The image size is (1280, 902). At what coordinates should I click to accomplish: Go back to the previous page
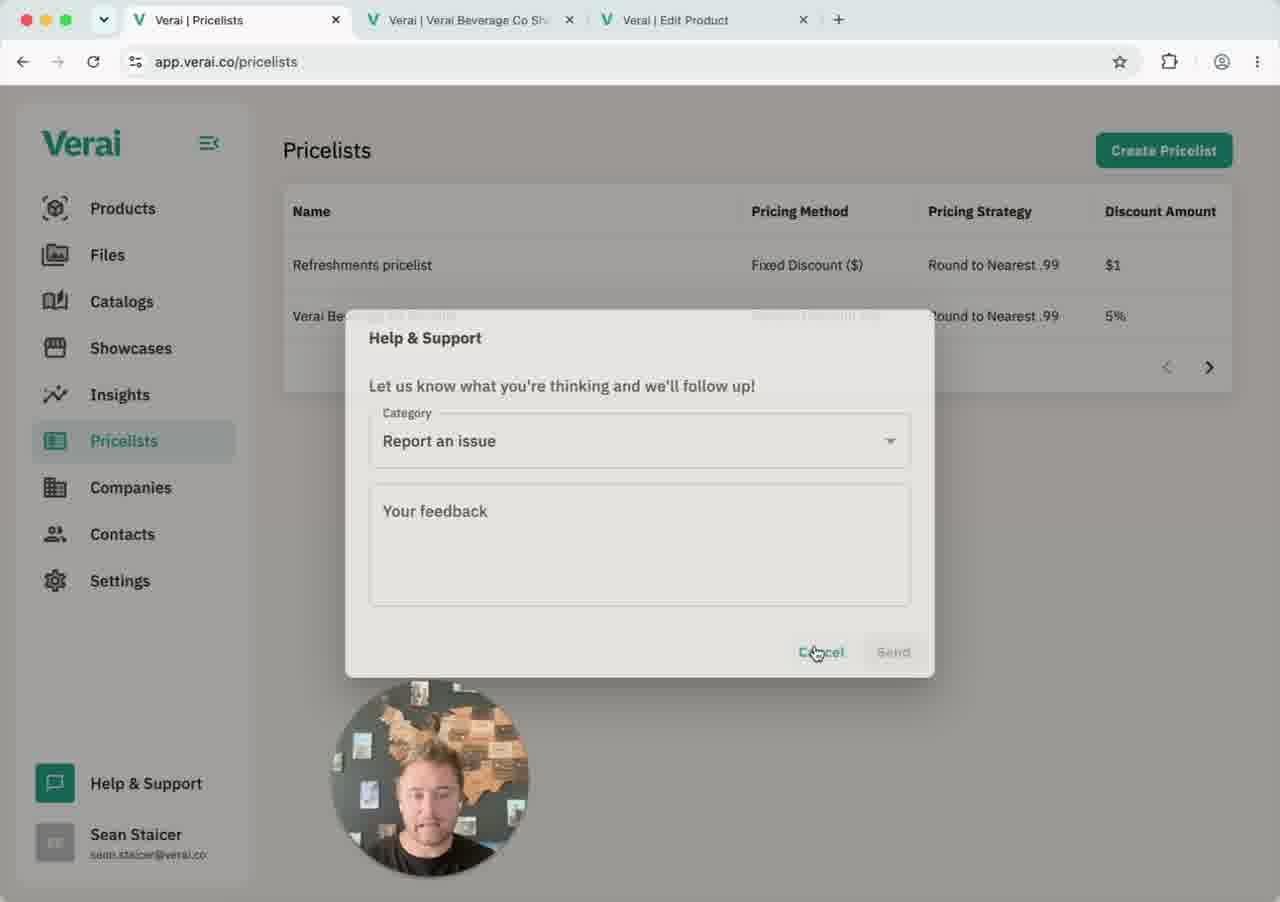point(23,62)
